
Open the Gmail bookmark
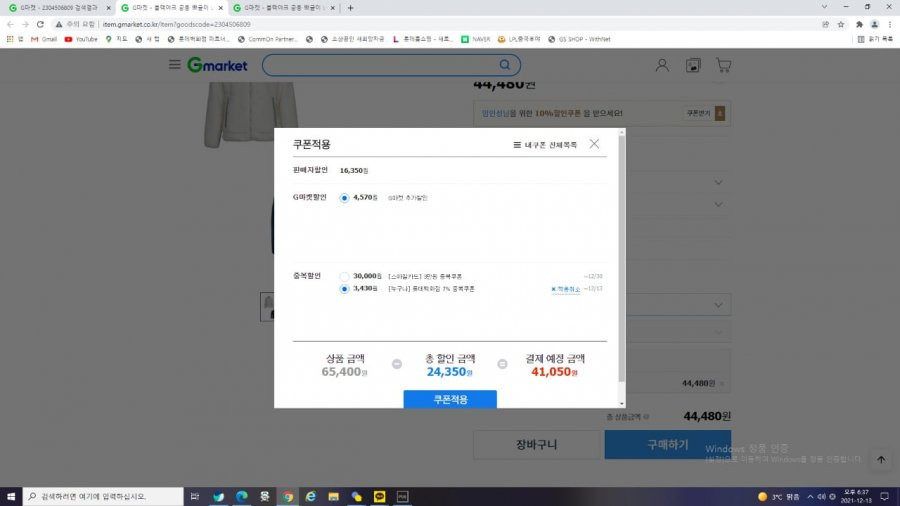(44, 39)
